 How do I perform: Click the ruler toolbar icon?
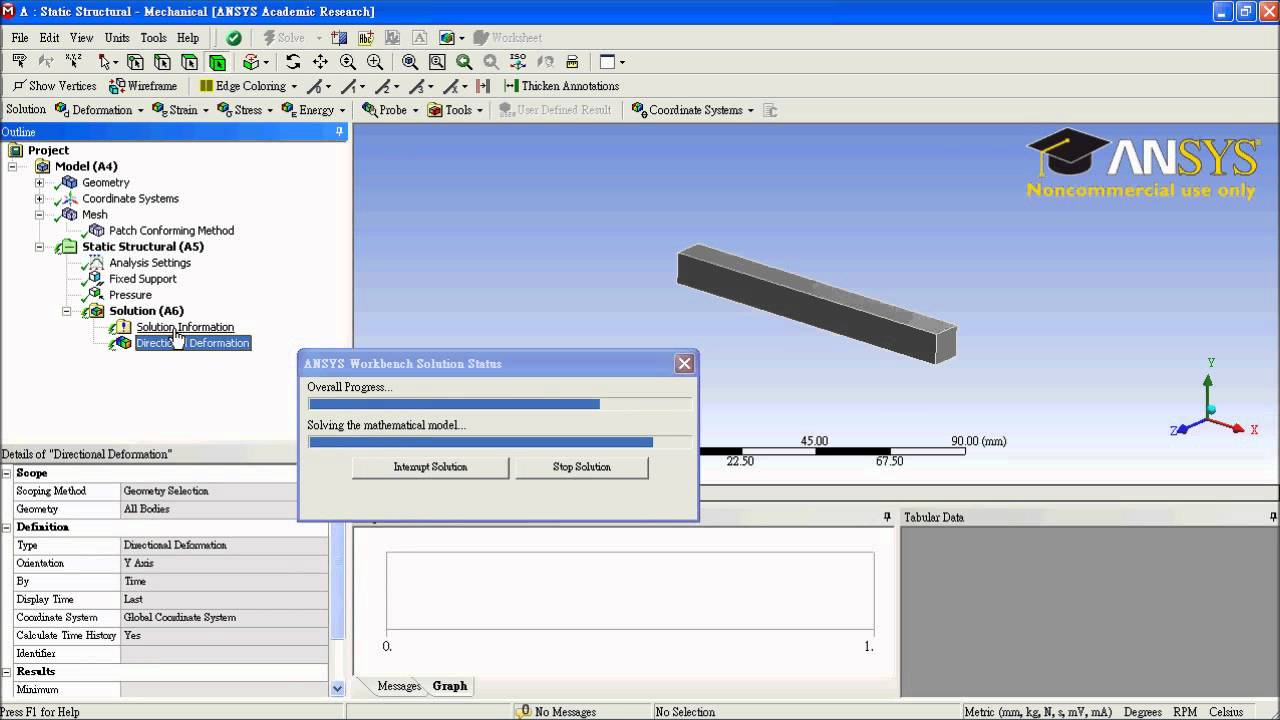coord(572,62)
